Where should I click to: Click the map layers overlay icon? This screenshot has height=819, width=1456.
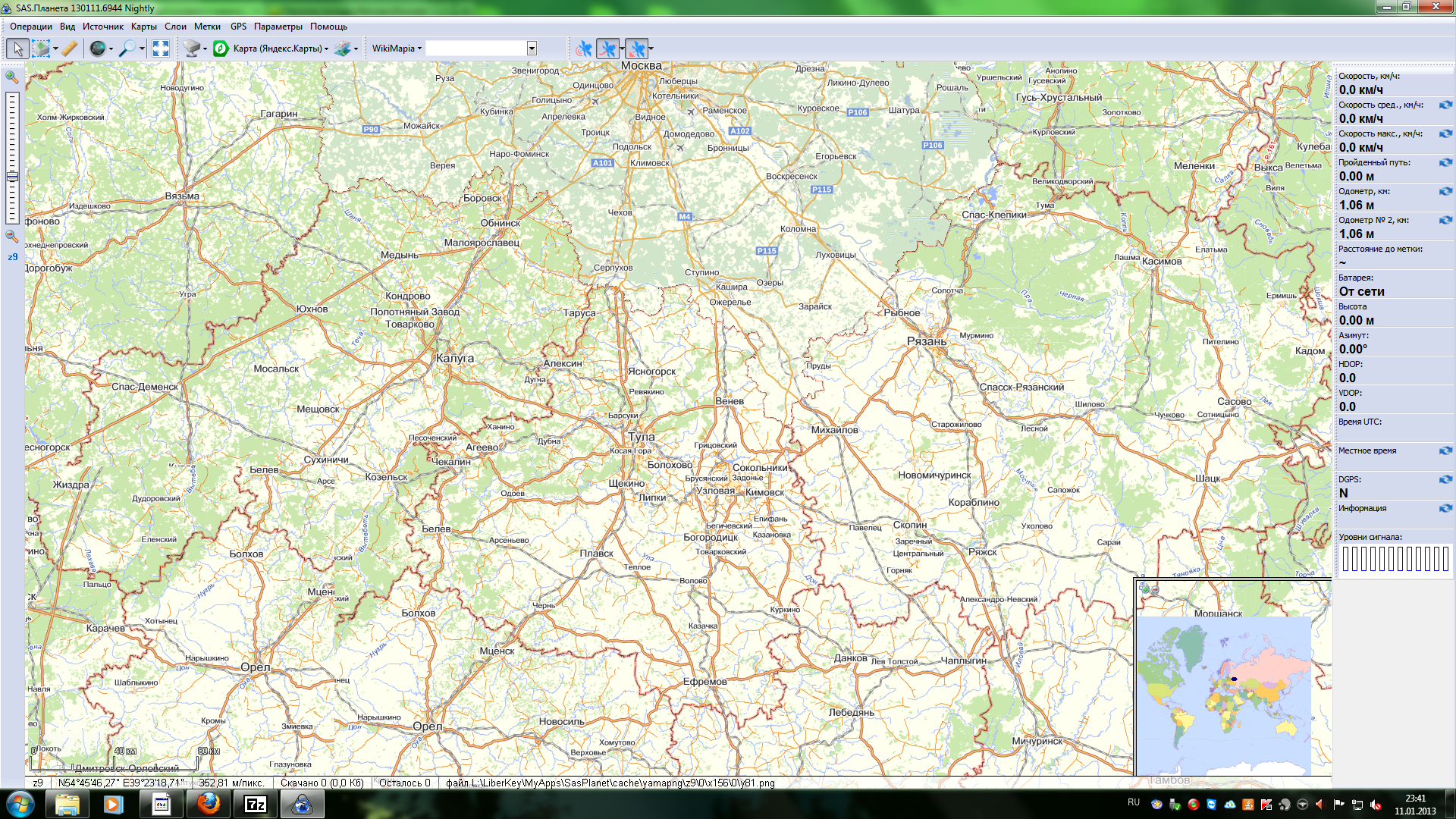pos(343,49)
